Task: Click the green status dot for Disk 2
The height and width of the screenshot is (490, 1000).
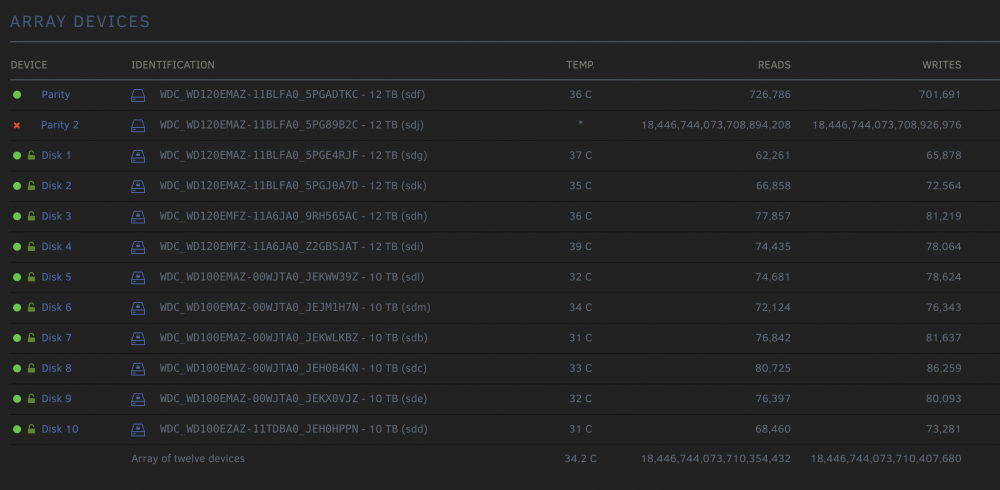Action: [x=17, y=186]
